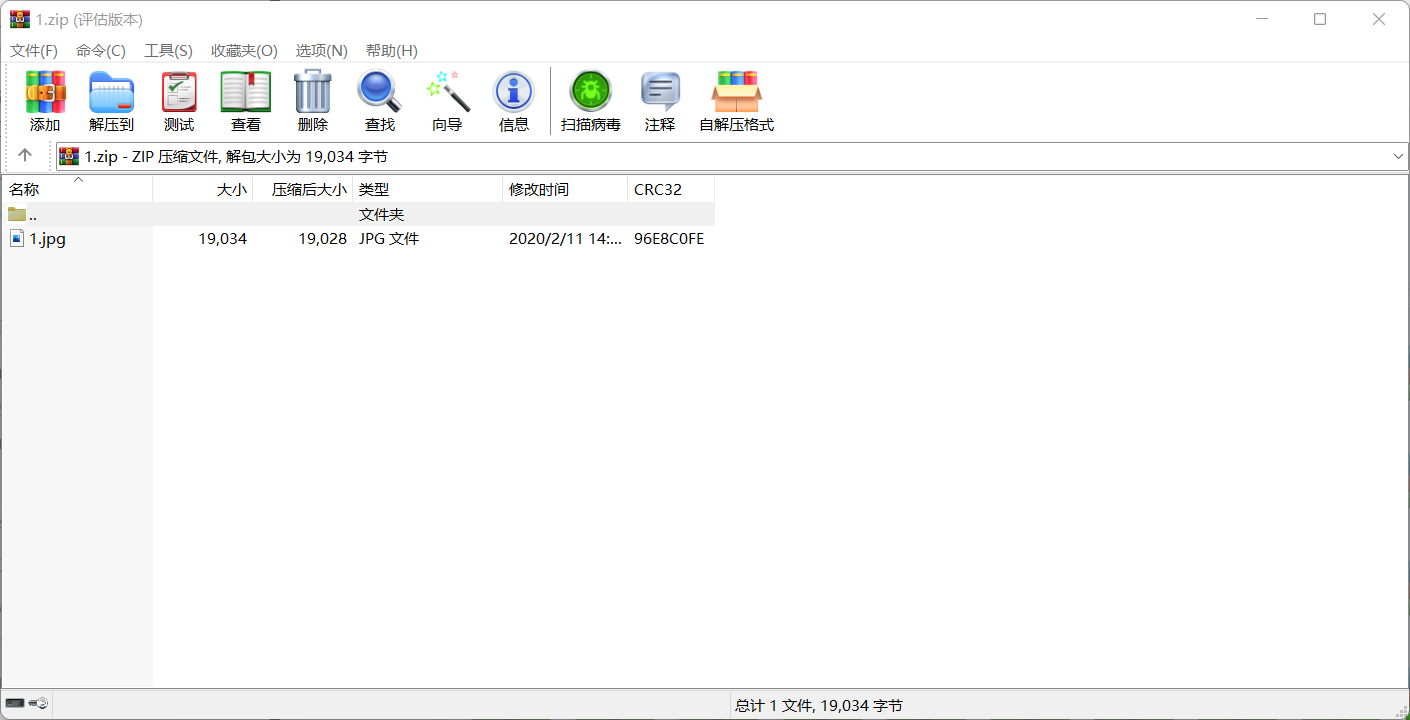Click the 信息 (Info) icon

(513, 100)
